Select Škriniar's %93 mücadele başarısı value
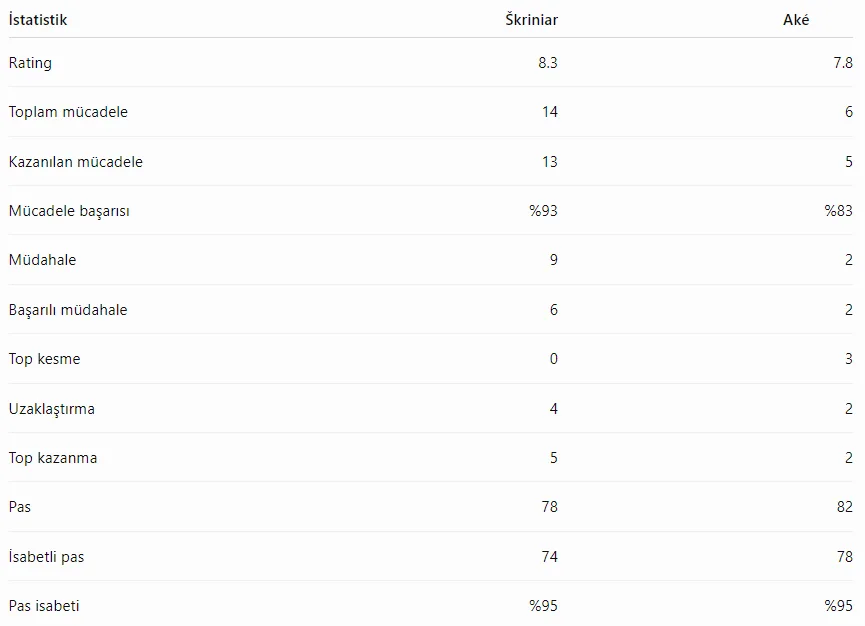 coord(543,211)
